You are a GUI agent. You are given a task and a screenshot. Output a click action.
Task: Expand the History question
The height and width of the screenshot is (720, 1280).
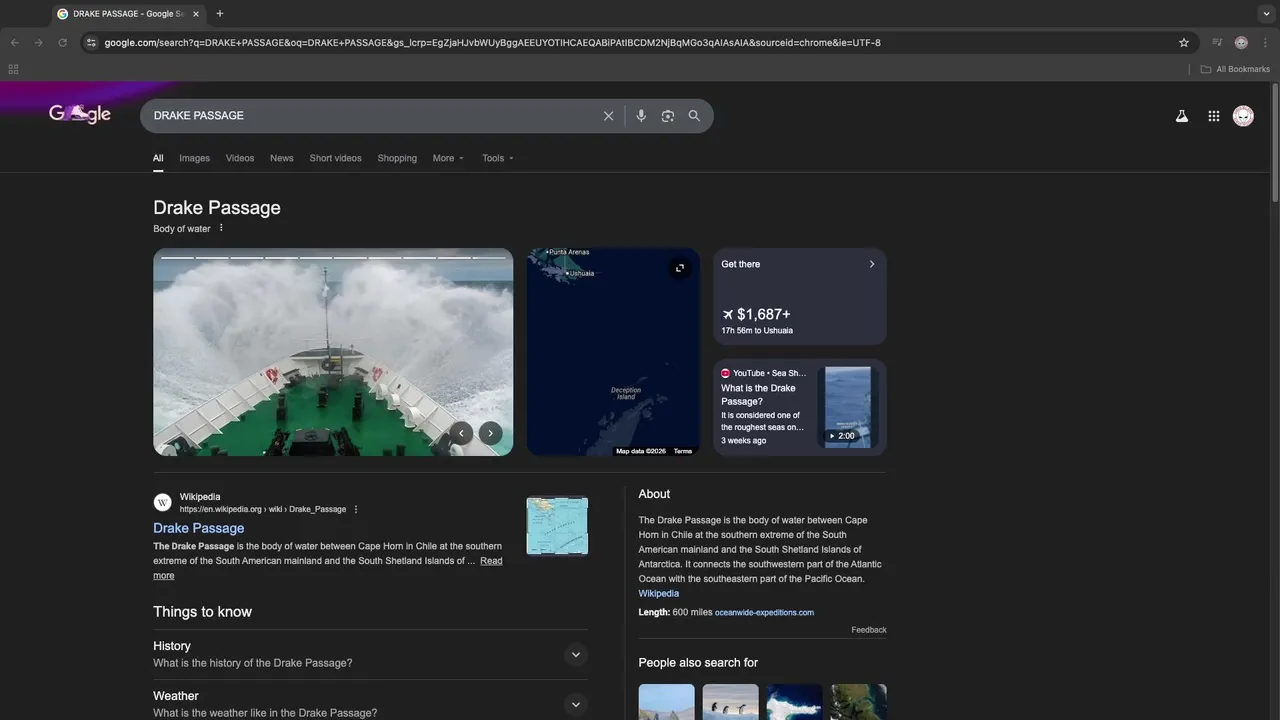coord(370,654)
